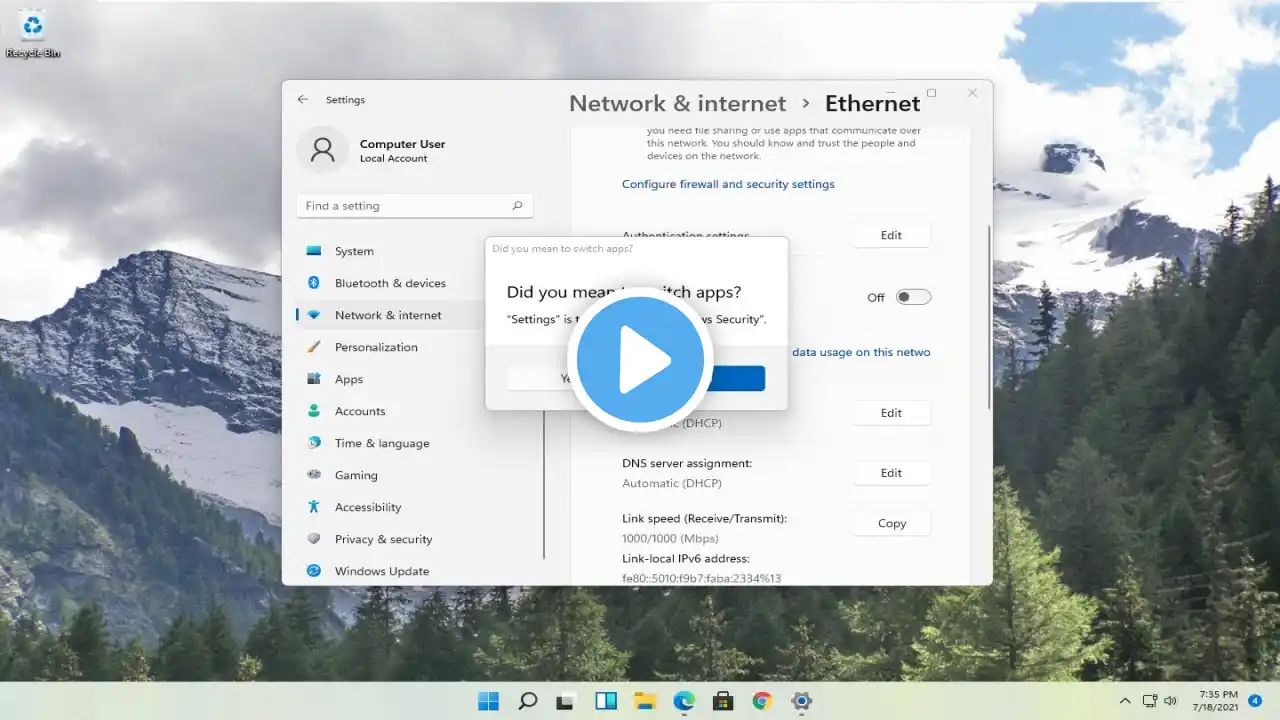Open the Accessibility settings category
Viewport: 1280px width, 720px height.
click(367, 507)
